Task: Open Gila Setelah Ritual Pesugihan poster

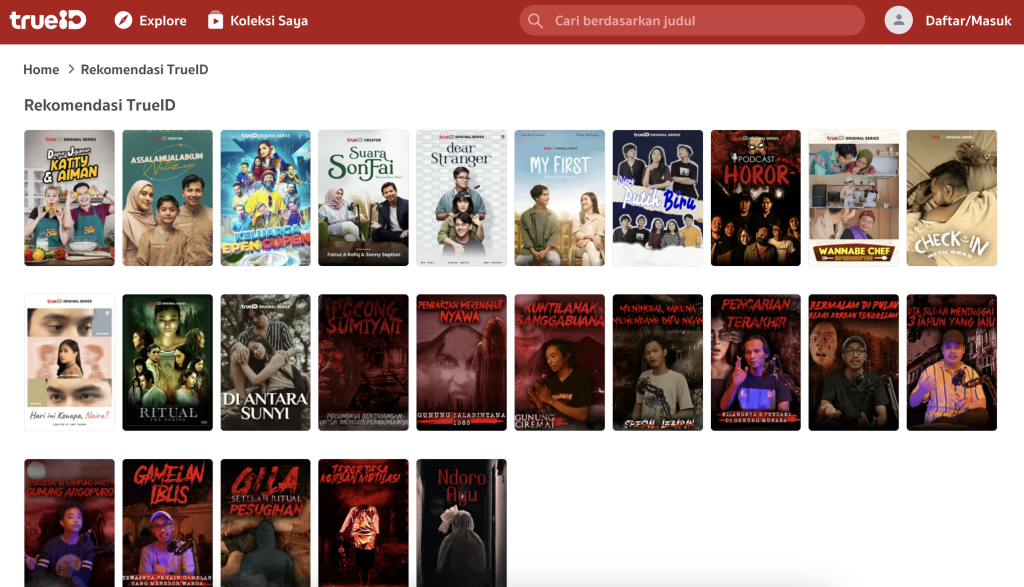Action: [x=266, y=523]
